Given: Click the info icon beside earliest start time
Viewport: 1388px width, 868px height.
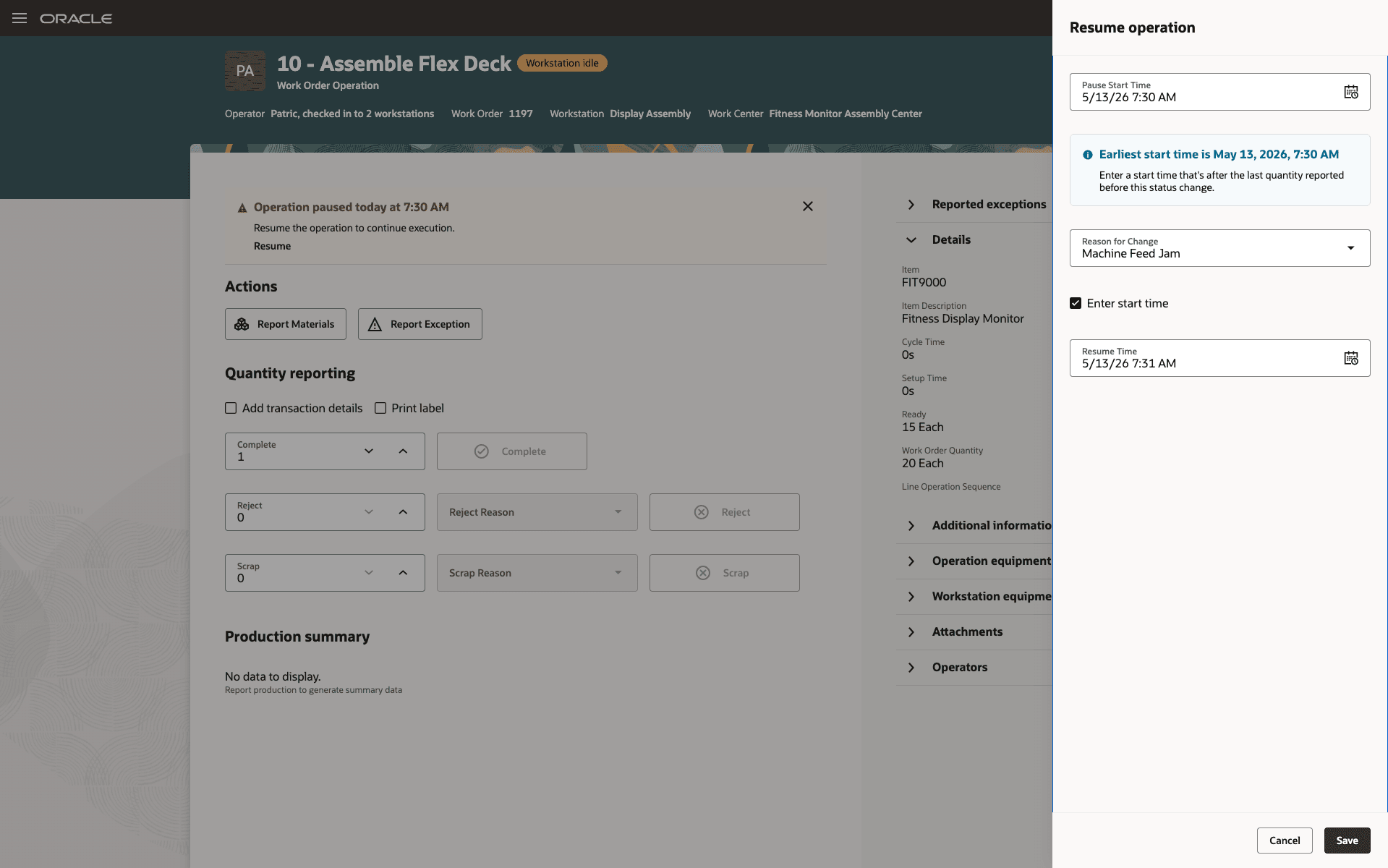Looking at the screenshot, I should click(x=1087, y=155).
